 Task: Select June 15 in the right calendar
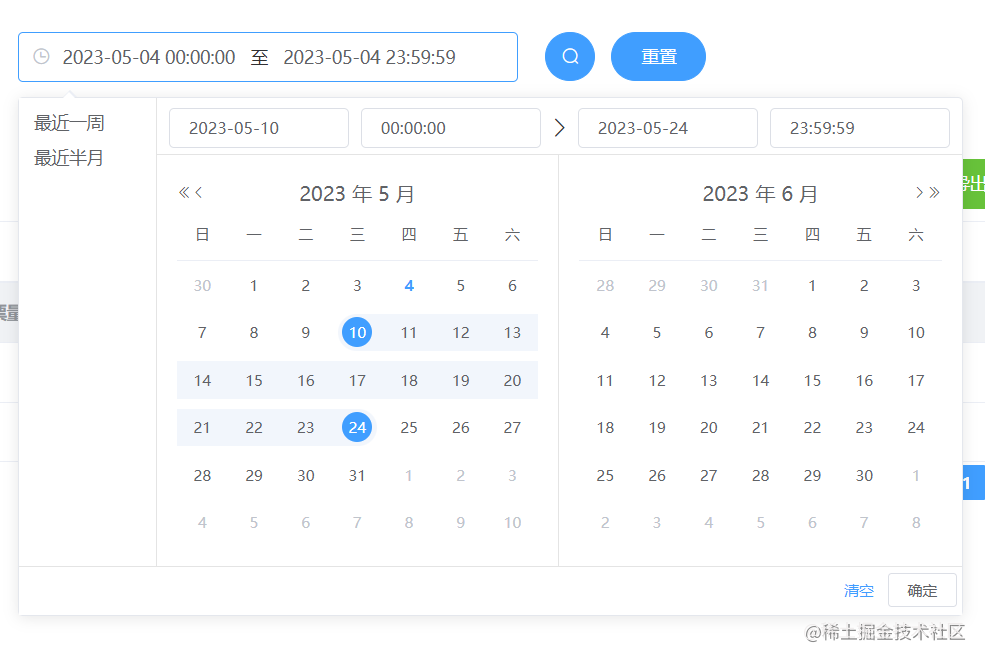tap(812, 380)
